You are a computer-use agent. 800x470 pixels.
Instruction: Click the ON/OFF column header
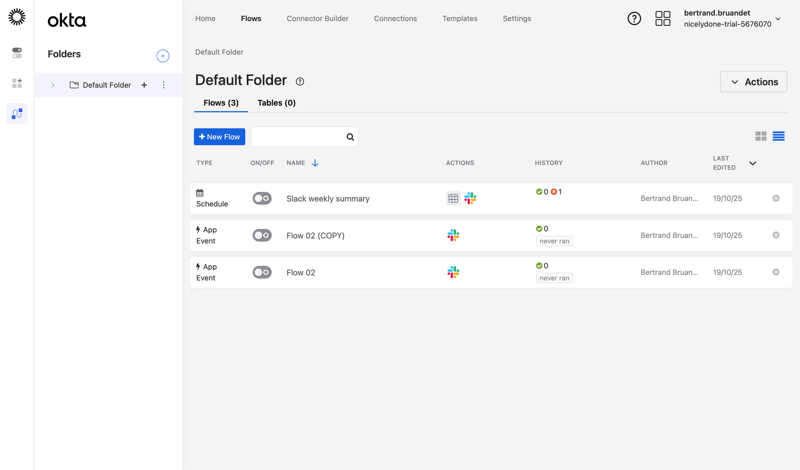tap(262, 163)
